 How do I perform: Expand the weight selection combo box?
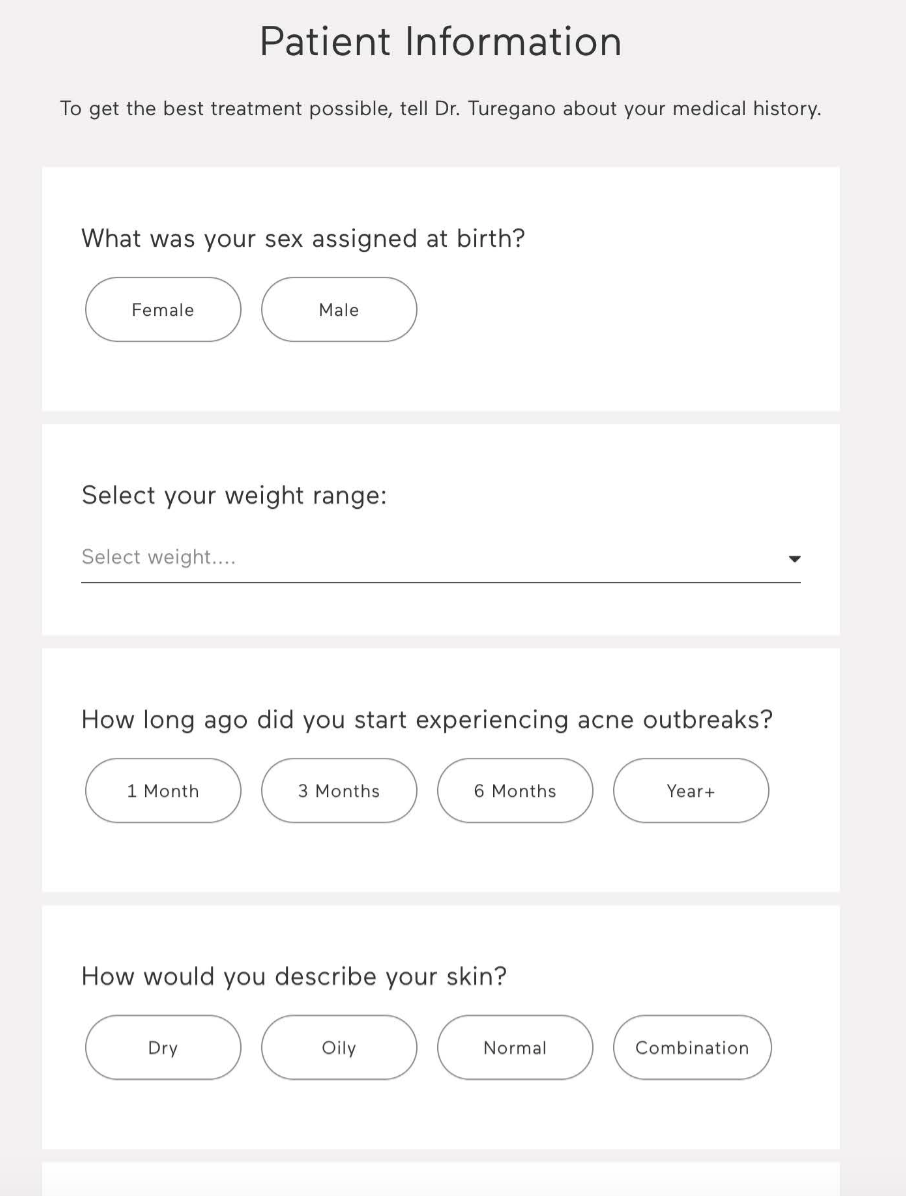coord(440,557)
